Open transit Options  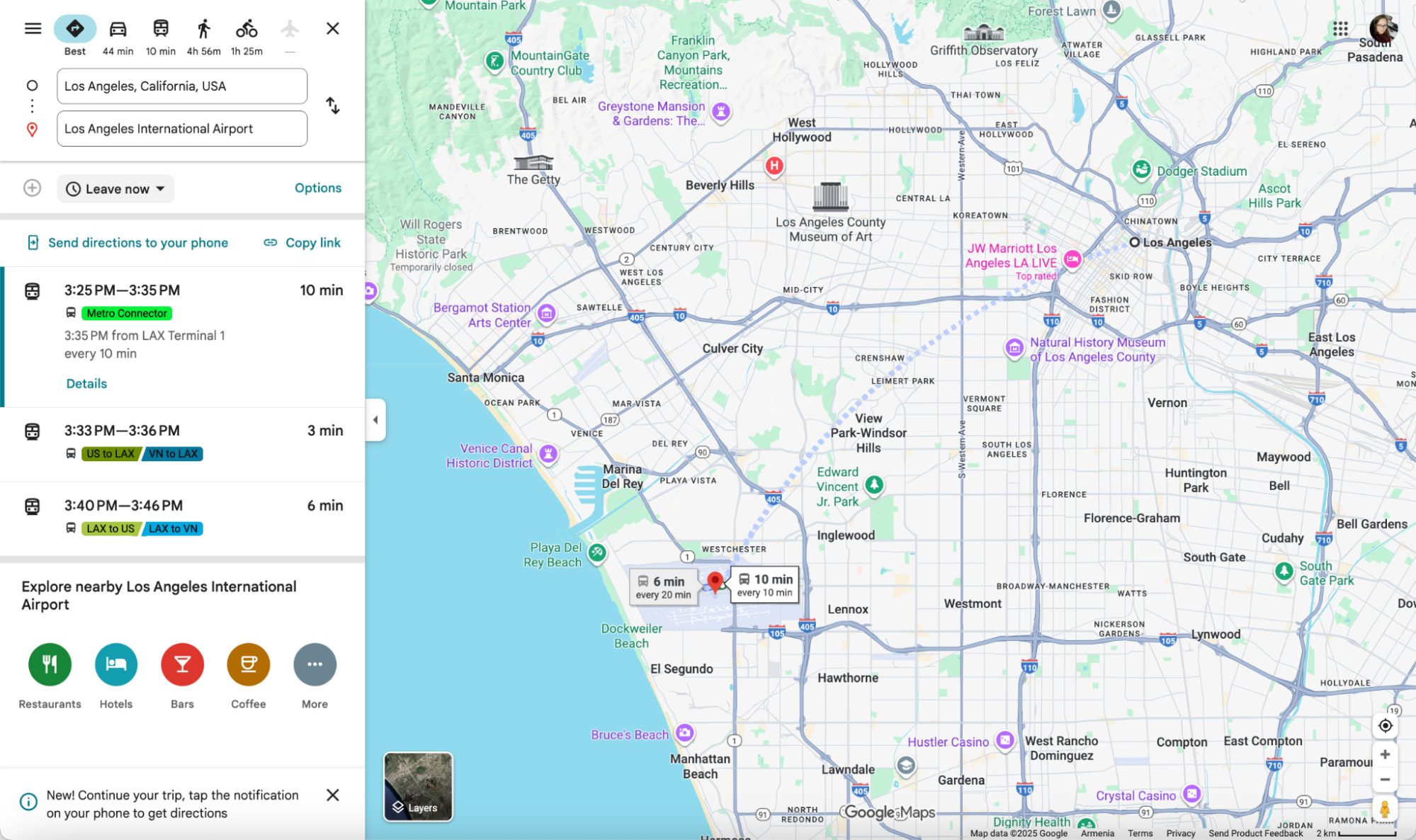point(318,188)
